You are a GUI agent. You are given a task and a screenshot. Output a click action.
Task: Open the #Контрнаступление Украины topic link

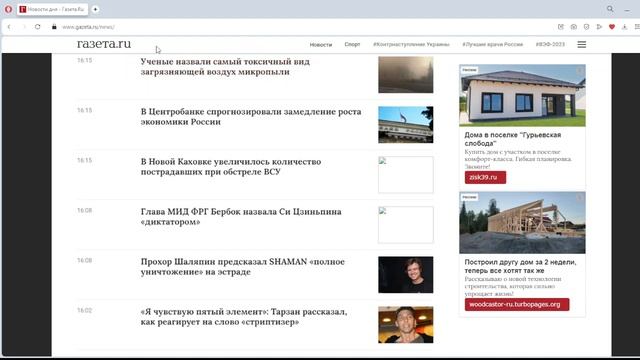(x=411, y=44)
